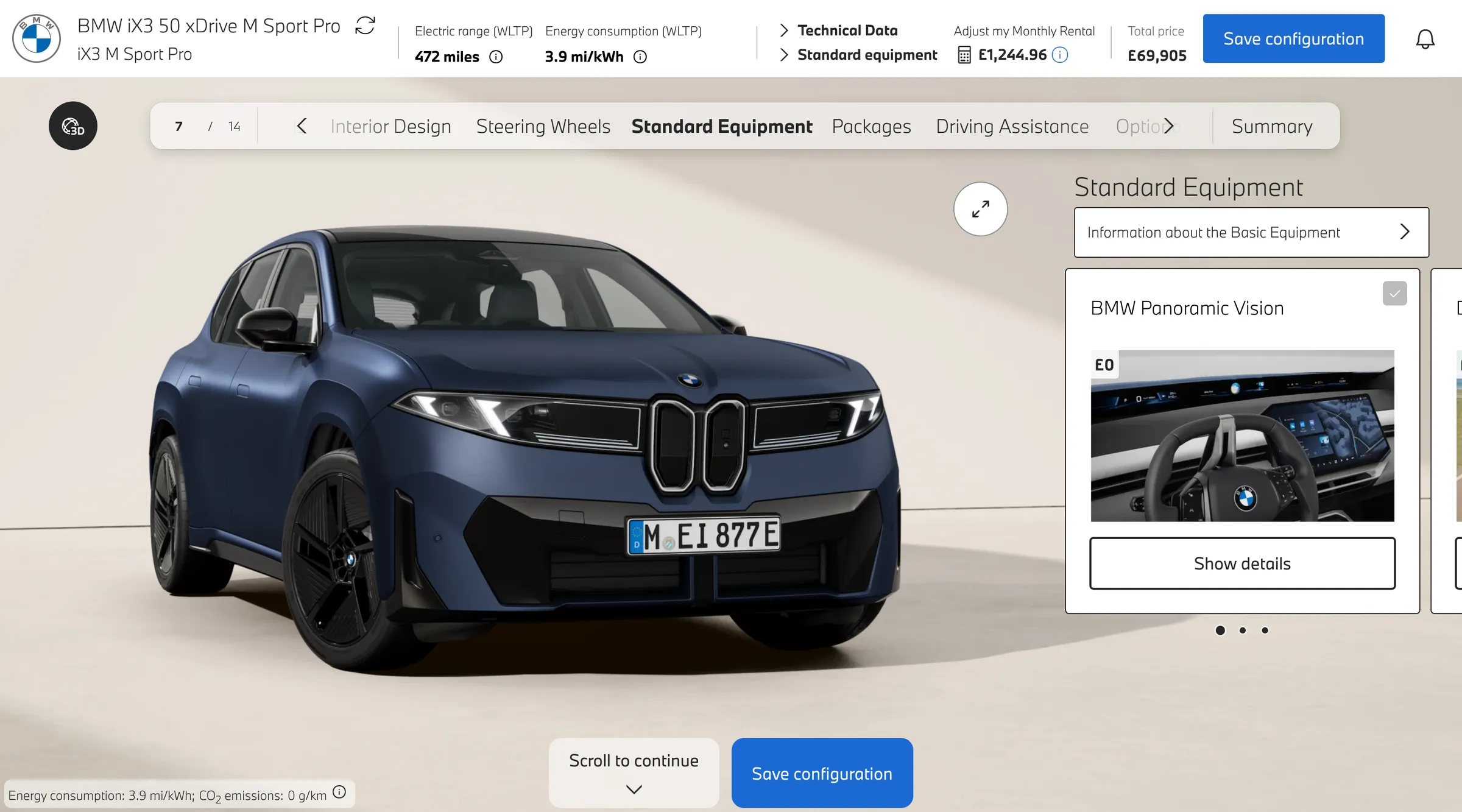Click the BMW iX3 50 xDrive model title

(208, 26)
